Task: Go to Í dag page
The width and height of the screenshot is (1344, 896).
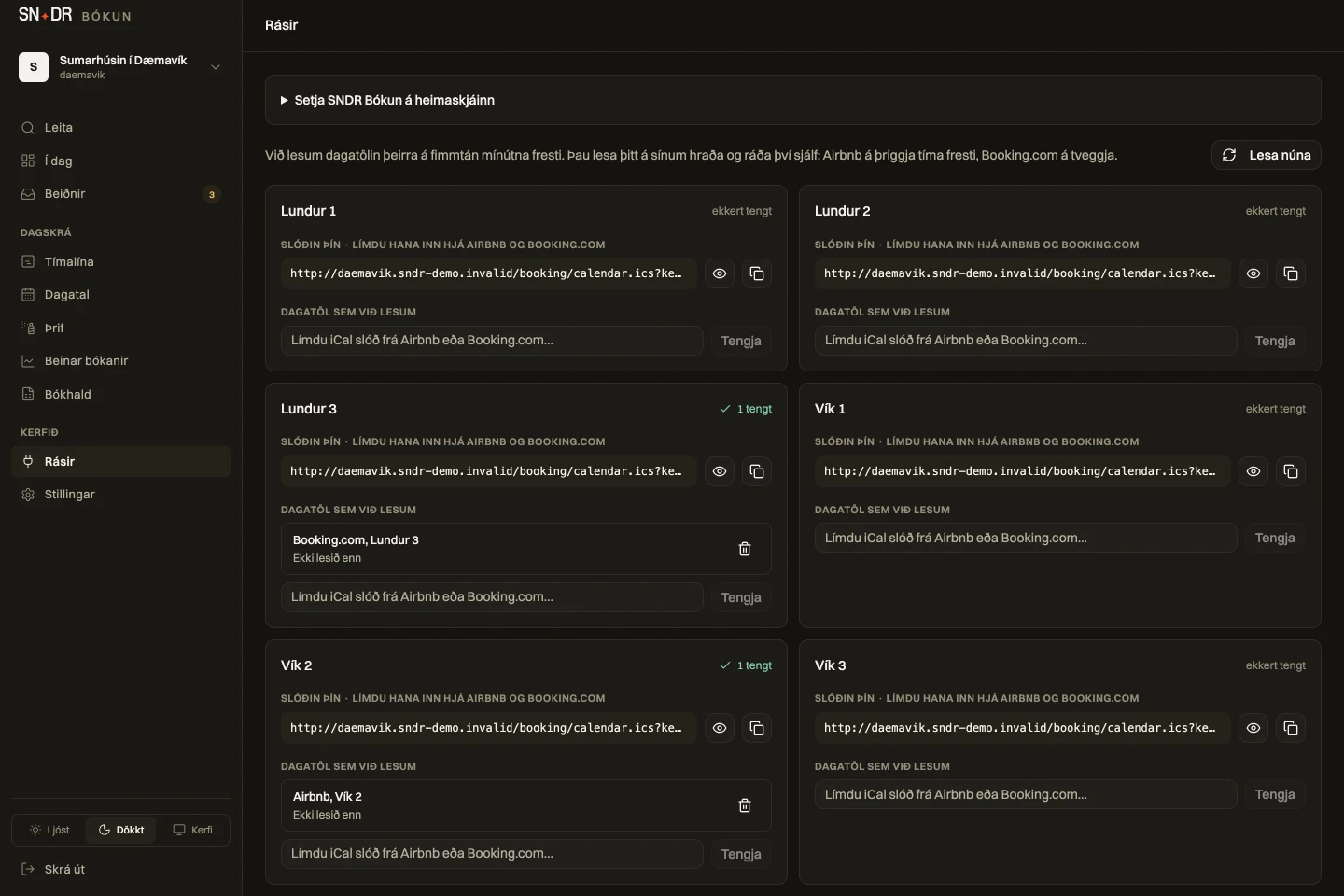Action: (121, 161)
